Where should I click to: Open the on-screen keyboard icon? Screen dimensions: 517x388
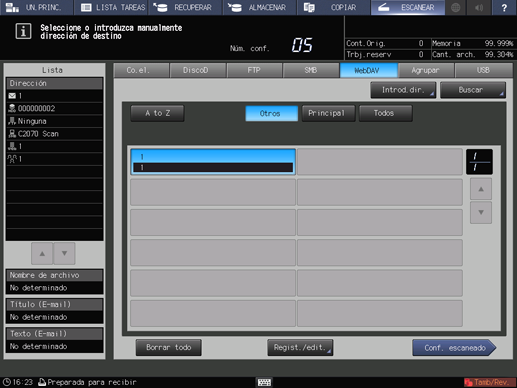264,382
